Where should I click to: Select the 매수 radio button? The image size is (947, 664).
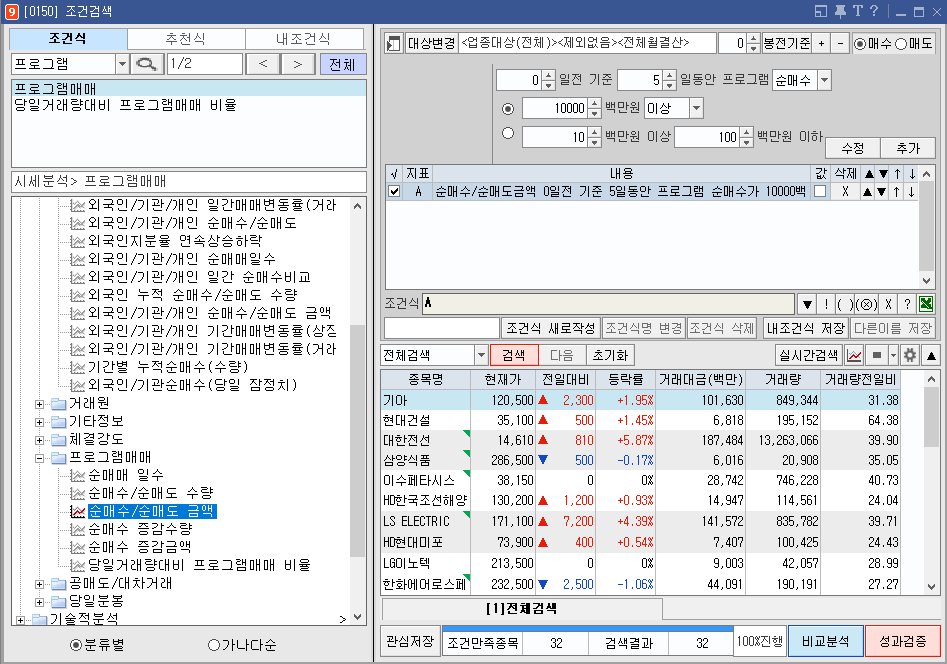click(861, 43)
